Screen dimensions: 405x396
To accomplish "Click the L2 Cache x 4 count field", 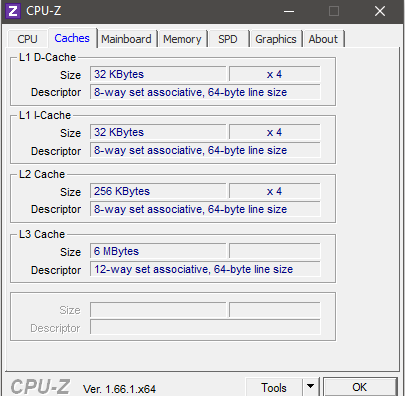I will pos(275,191).
